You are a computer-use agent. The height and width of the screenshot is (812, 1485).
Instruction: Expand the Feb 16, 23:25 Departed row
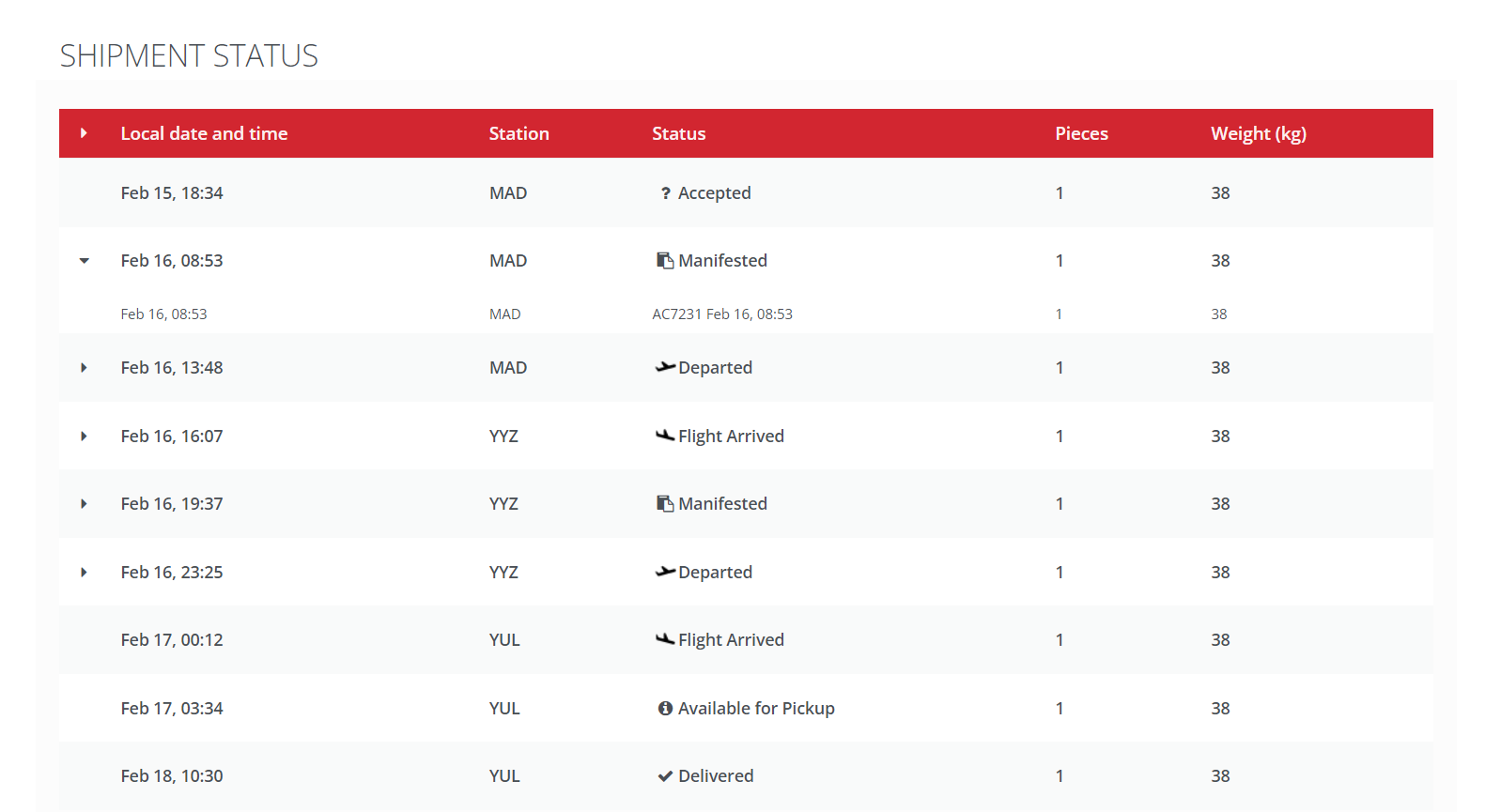pyautogui.click(x=84, y=573)
